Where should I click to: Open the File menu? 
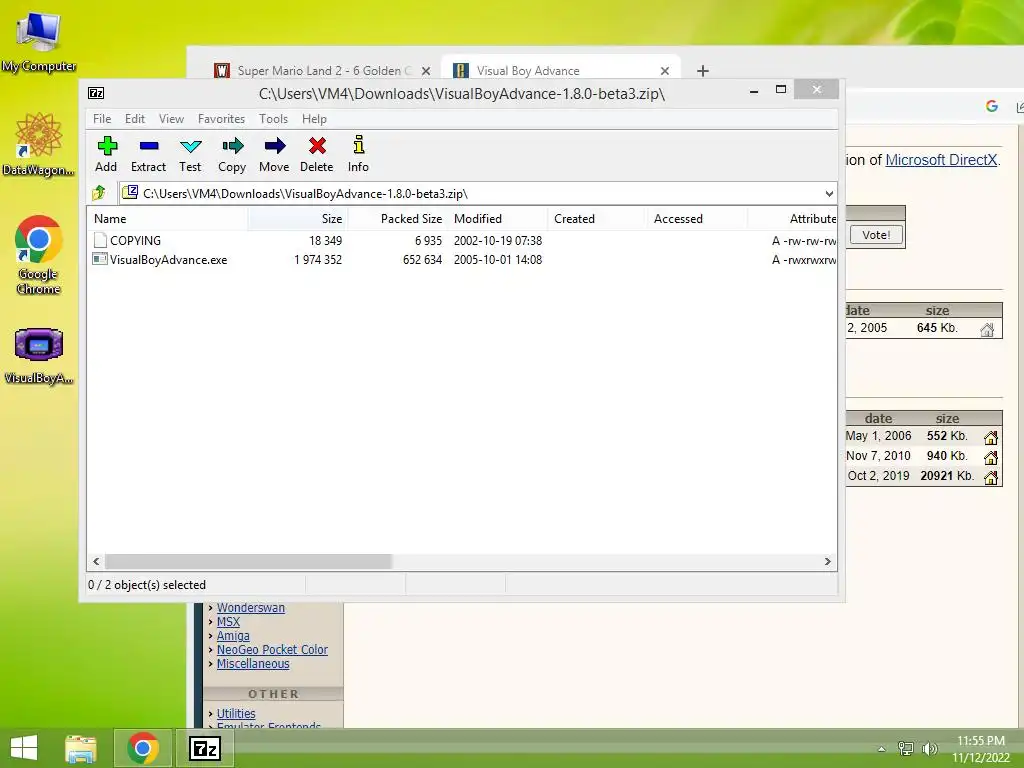[x=102, y=119]
